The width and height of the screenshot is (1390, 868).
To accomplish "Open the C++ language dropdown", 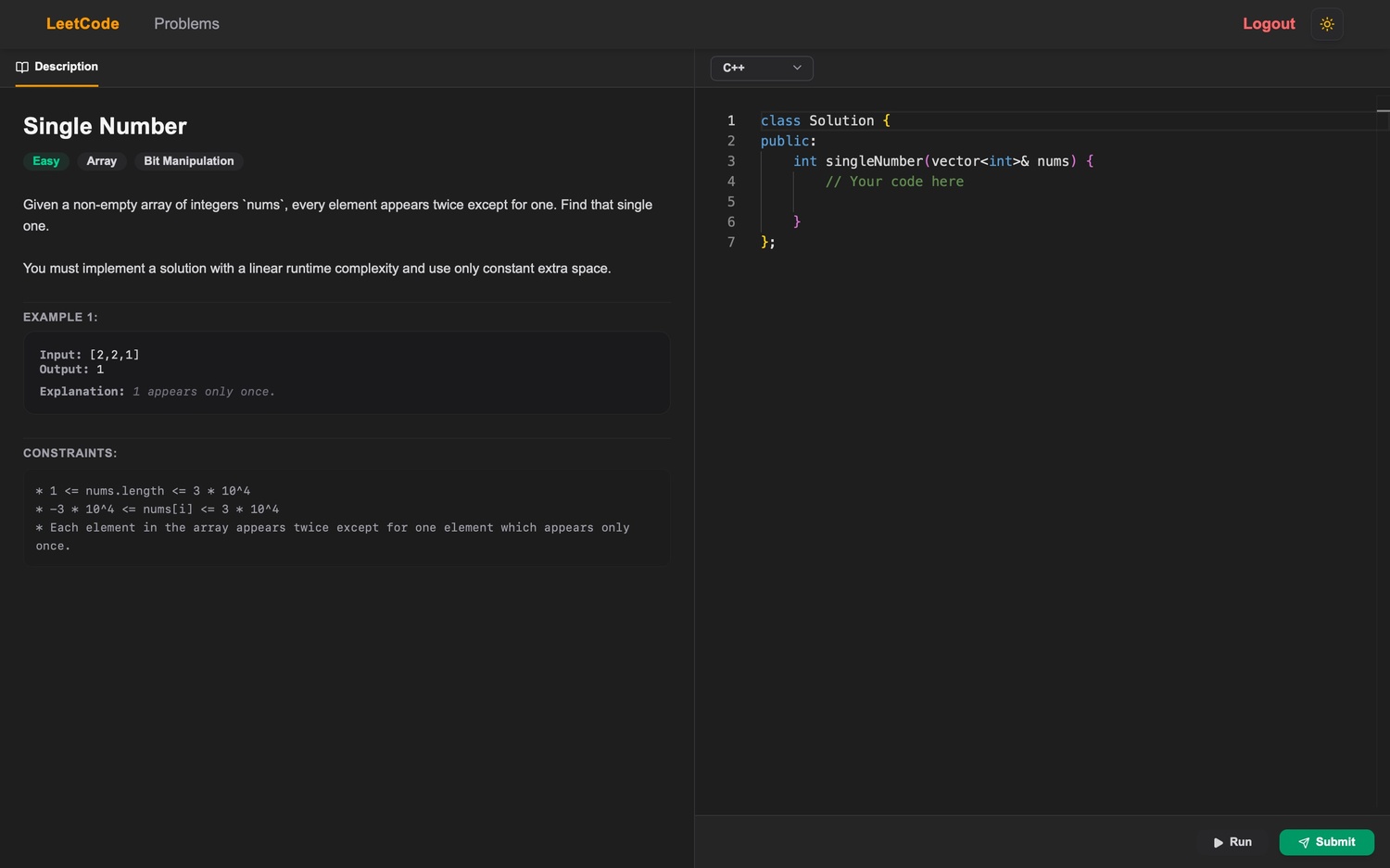I will [x=762, y=68].
